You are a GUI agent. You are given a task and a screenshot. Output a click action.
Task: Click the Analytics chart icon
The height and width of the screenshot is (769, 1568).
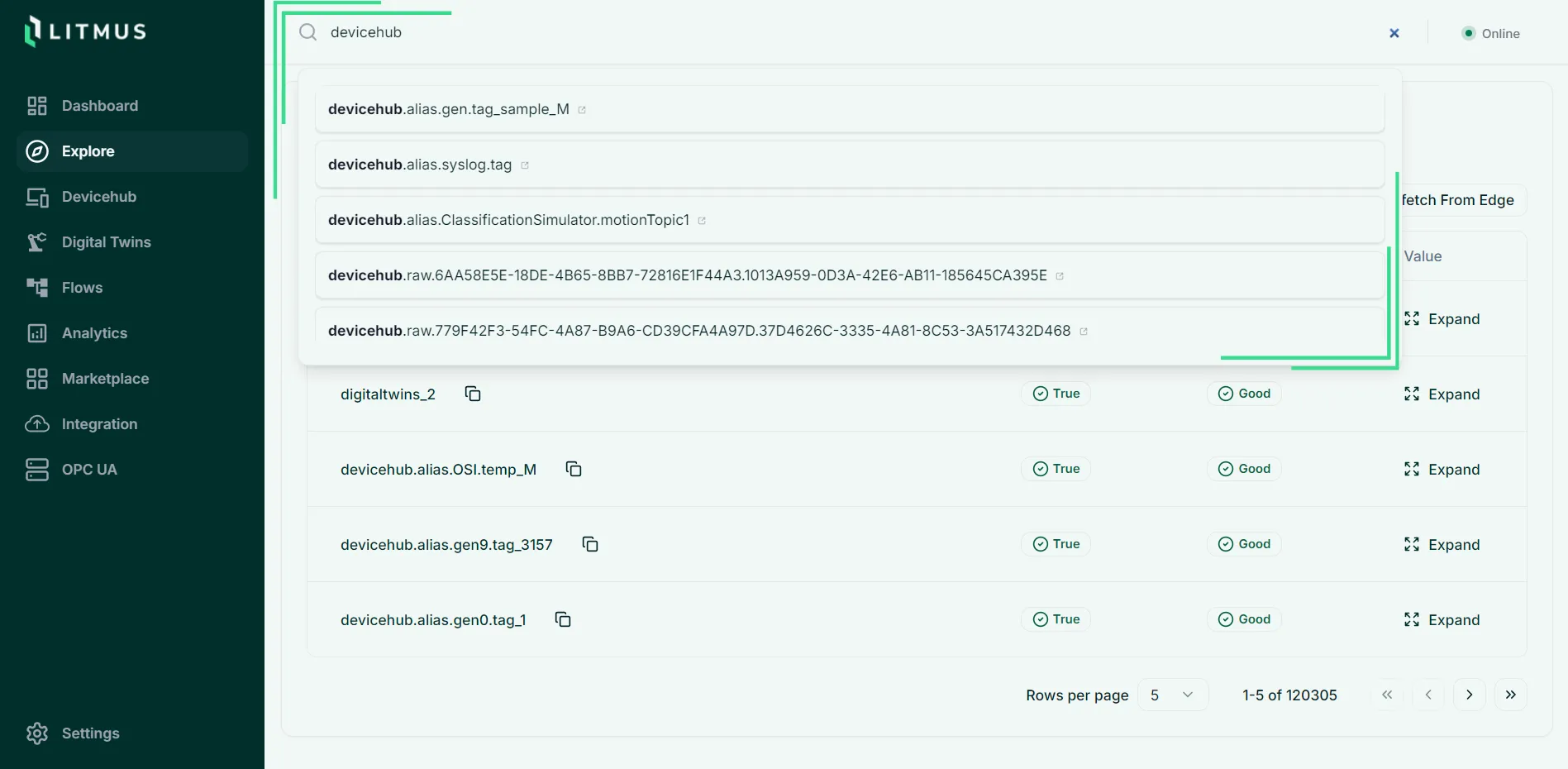click(x=37, y=333)
